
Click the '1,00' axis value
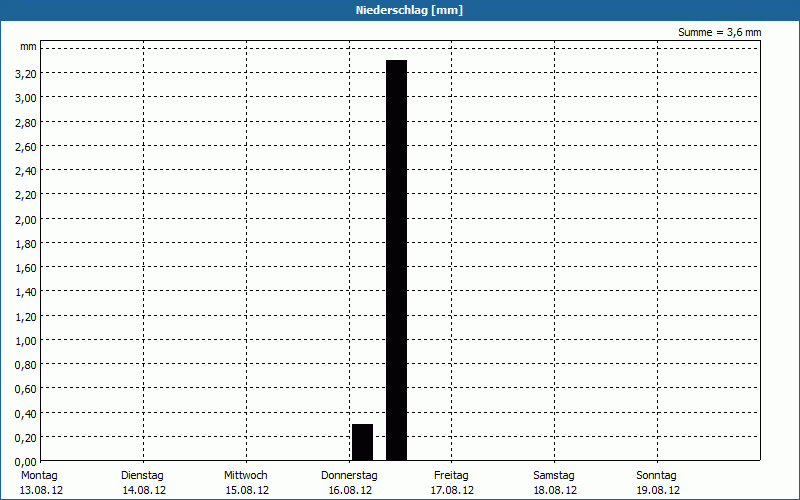[x=26, y=341]
